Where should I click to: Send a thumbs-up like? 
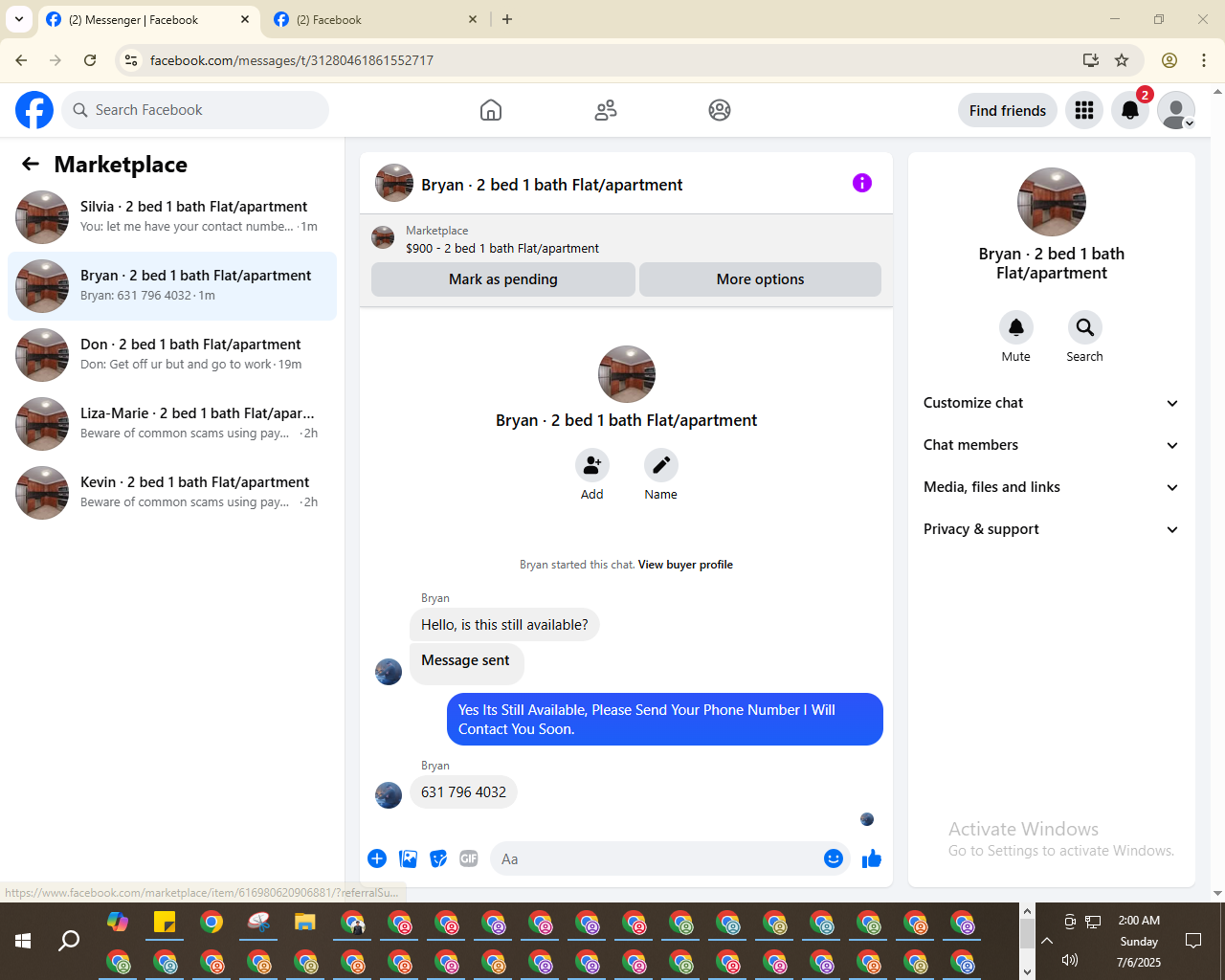point(871,858)
